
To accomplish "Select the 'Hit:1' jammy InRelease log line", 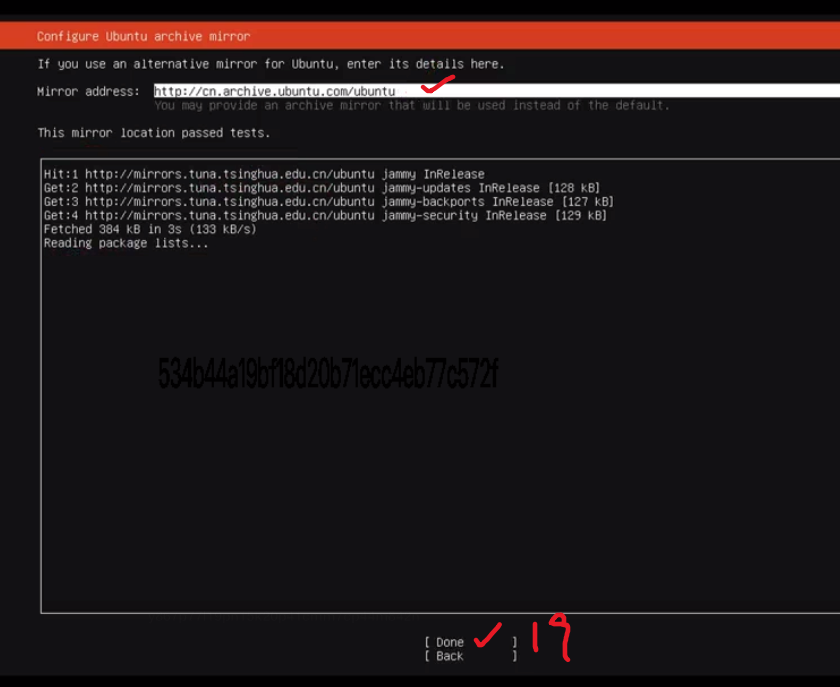I will 264,174.
